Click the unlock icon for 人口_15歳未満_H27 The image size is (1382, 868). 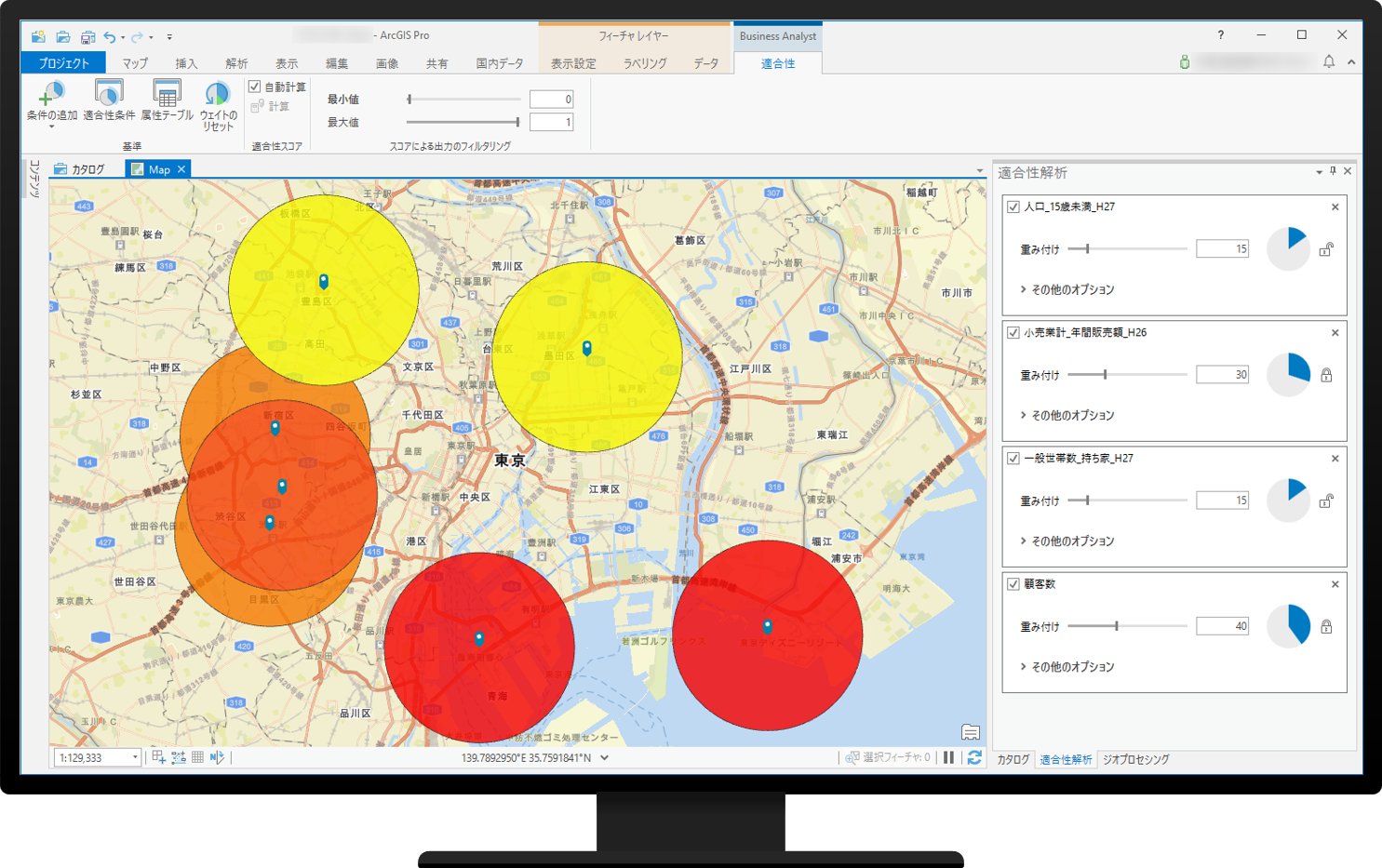coord(1326,249)
